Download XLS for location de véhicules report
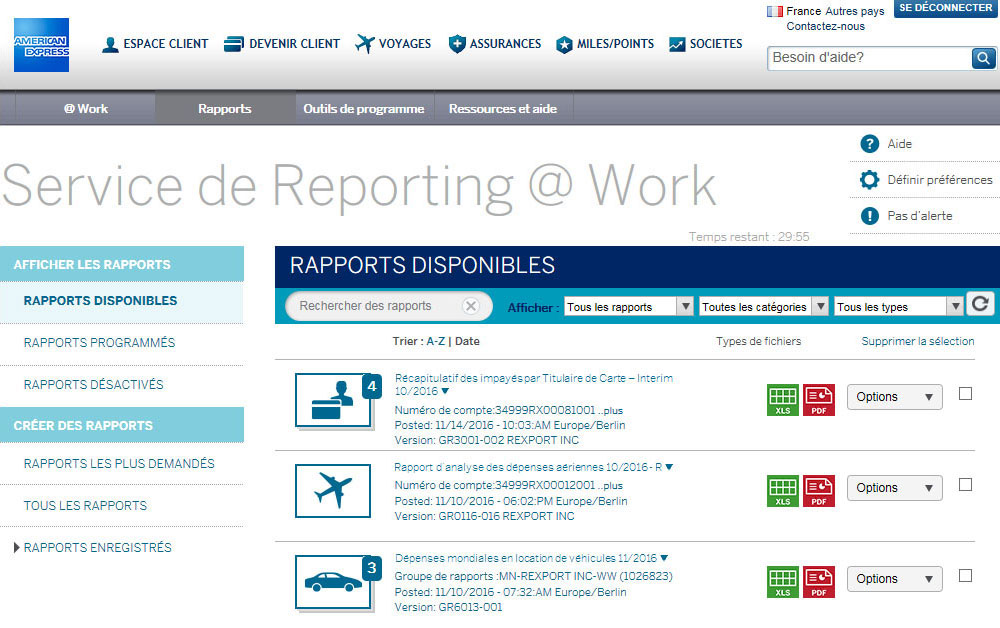The width and height of the screenshot is (1000, 628). (x=783, y=582)
